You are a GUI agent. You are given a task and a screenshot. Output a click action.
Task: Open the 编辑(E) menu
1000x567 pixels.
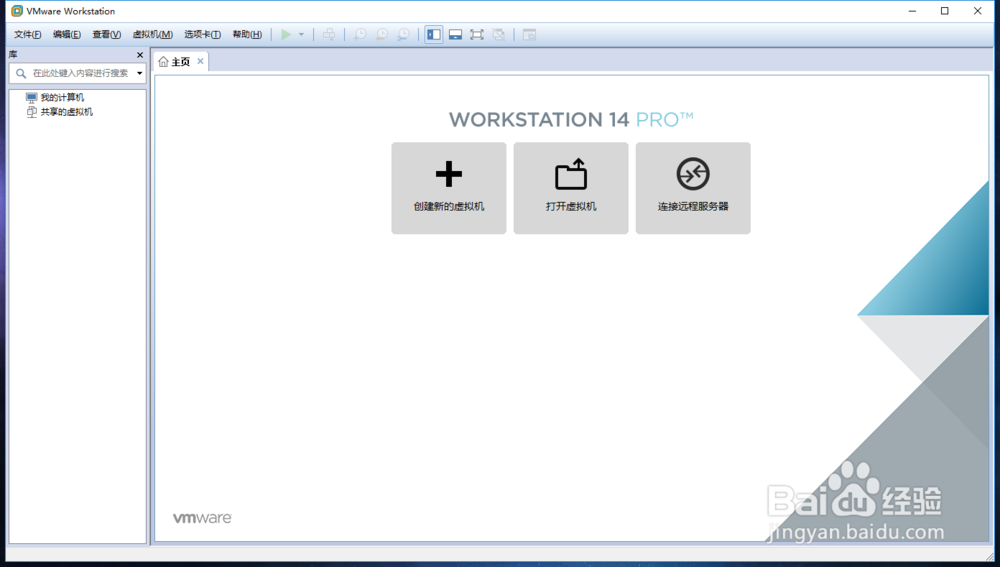pos(66,34)
